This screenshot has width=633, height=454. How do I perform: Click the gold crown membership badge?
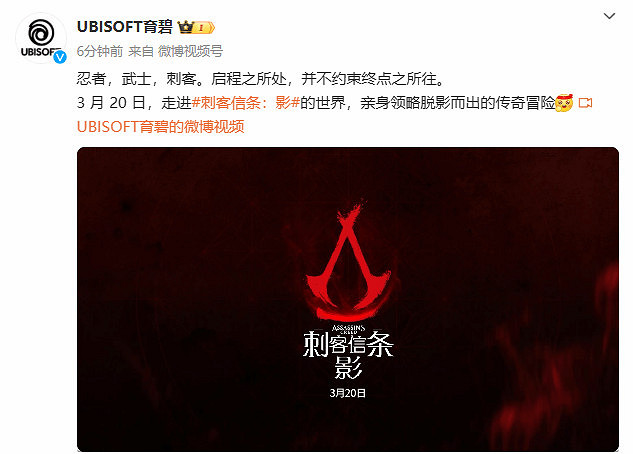coord(186,27)
